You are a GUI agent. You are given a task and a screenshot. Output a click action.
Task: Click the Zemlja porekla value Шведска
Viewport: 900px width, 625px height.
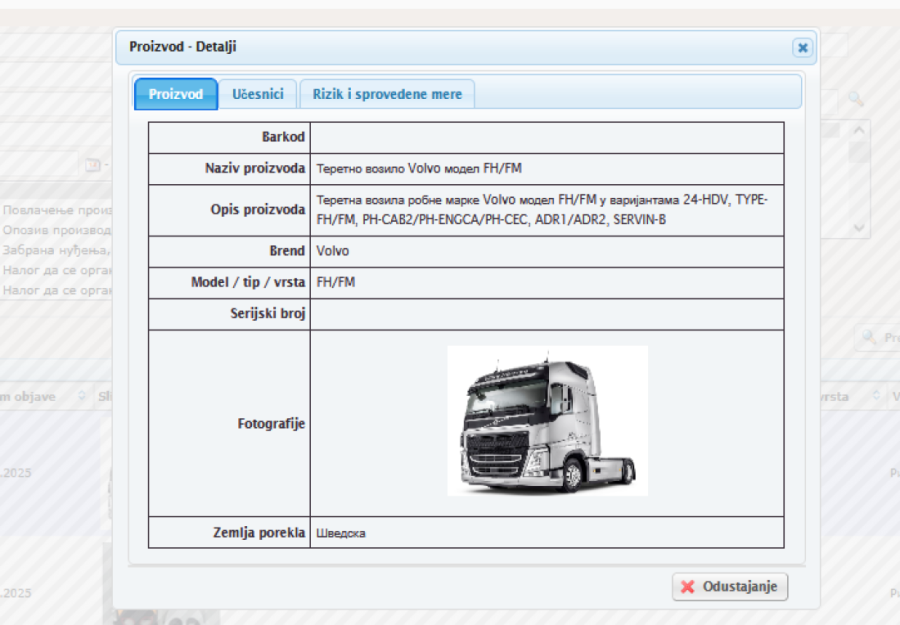point(341,533)
